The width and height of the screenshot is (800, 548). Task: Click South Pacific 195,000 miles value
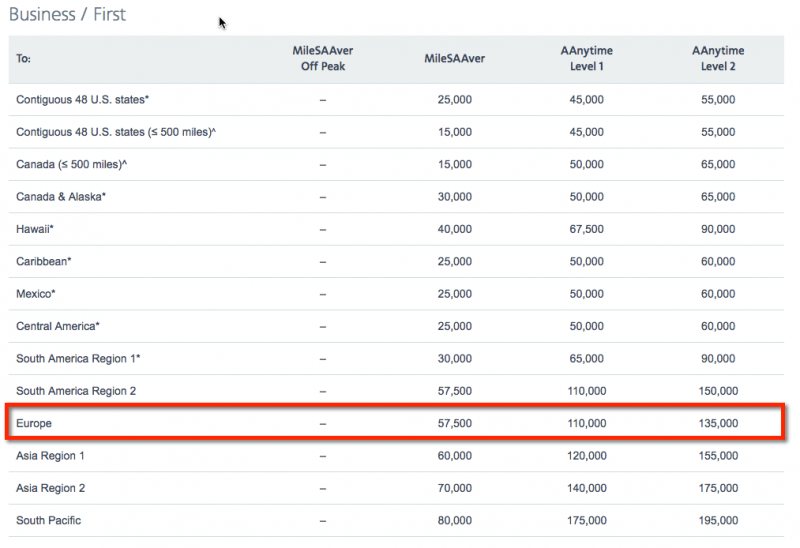click(x=718, y=520)
